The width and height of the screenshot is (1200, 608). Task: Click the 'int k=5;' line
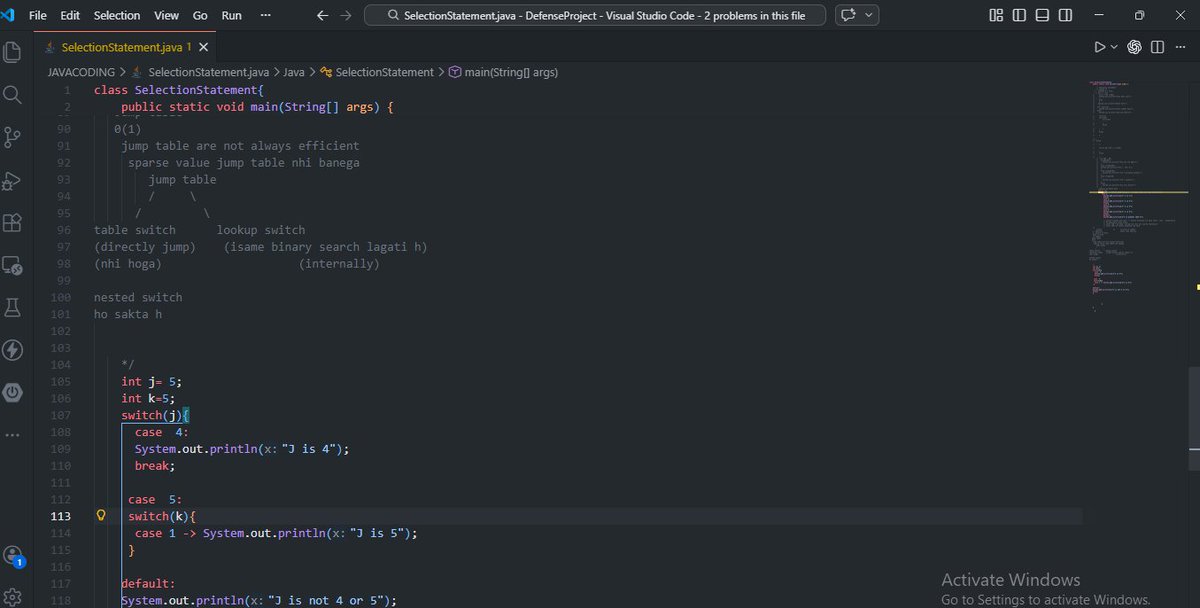149,398
